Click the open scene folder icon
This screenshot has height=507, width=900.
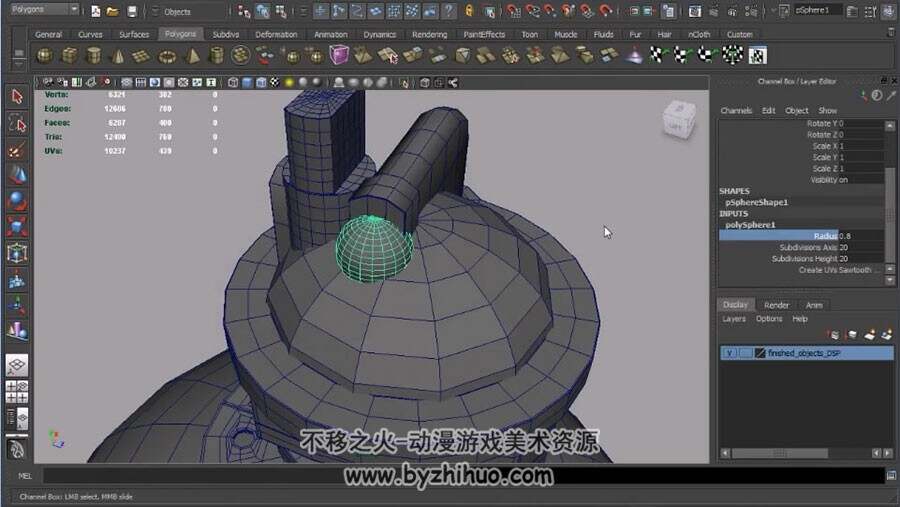click(112, 11)
